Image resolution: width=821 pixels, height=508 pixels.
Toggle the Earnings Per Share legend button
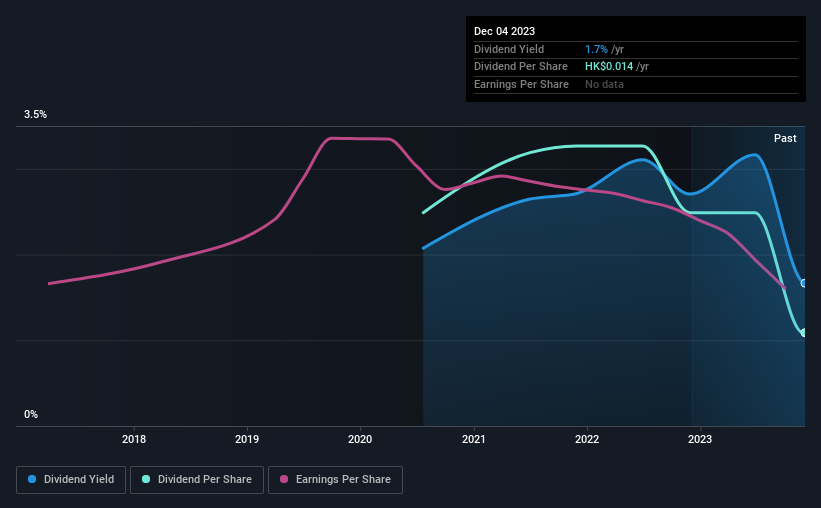point(335,480)
